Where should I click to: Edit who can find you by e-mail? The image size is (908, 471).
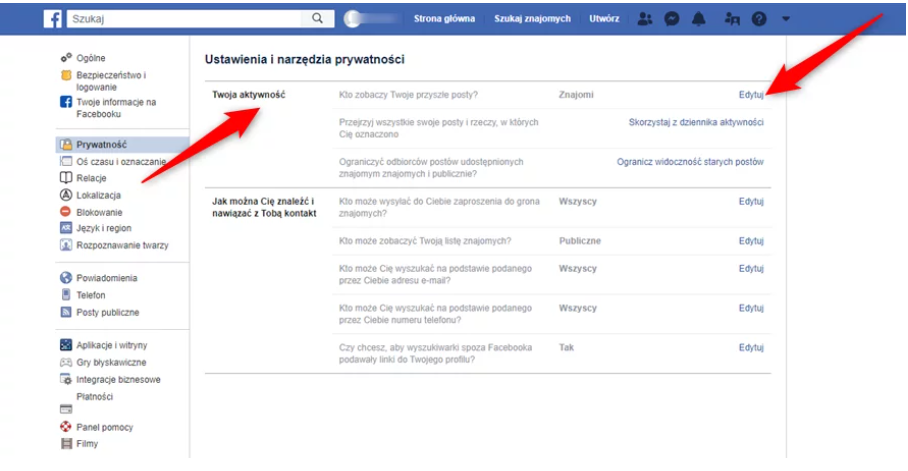pyautogui.click(x=751, y=269)
